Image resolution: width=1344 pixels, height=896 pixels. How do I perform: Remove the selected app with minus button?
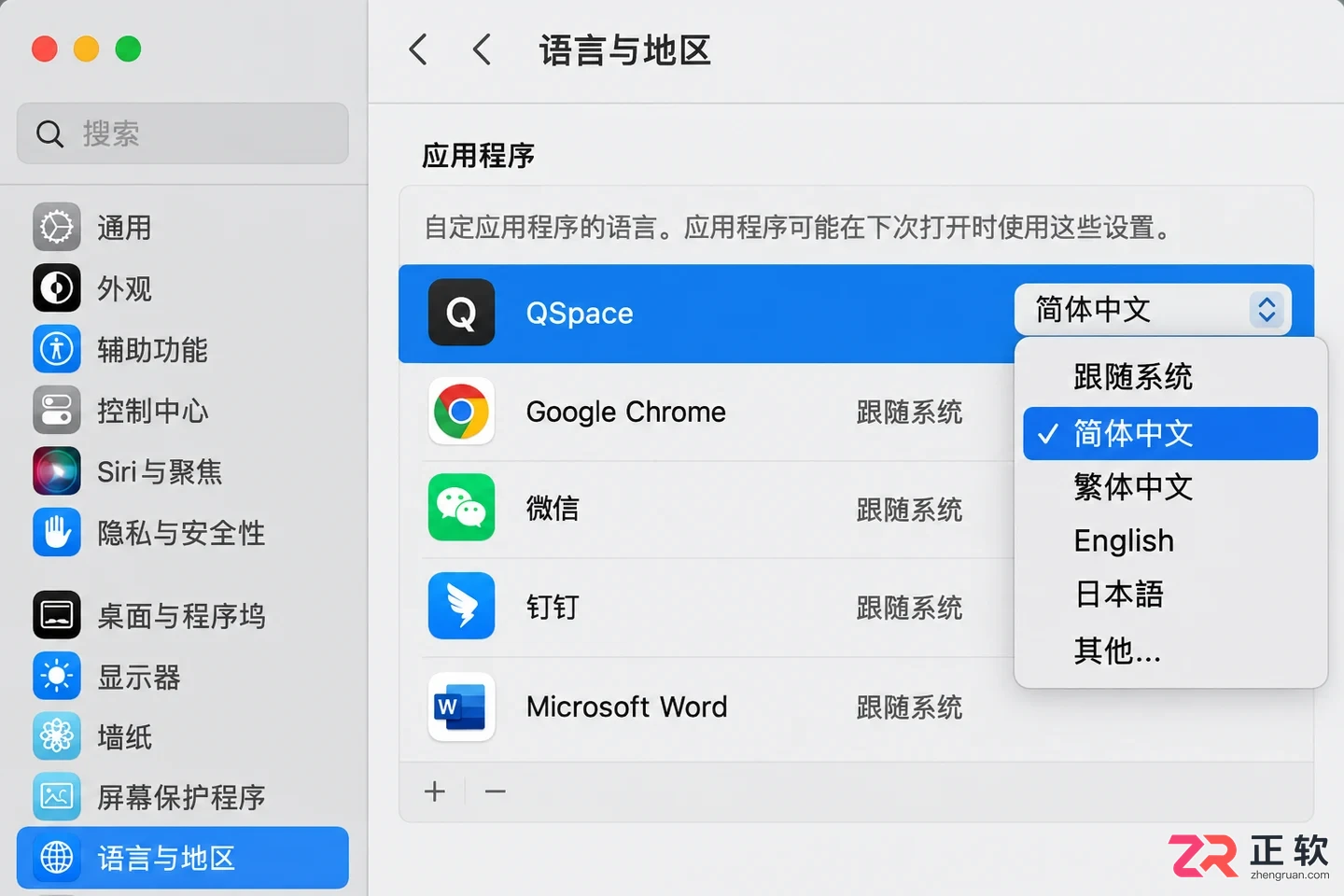tap(496, 791)
